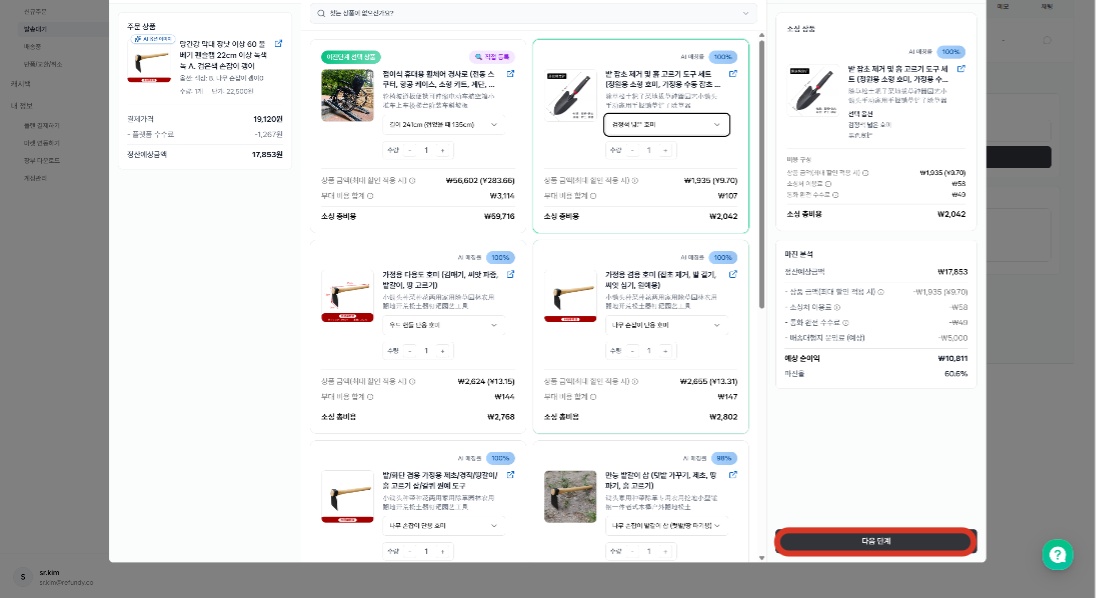Select the highlighted item in the left sidebar menu
This screenshot has height=598, width=1116.
(x=35, y=29)
